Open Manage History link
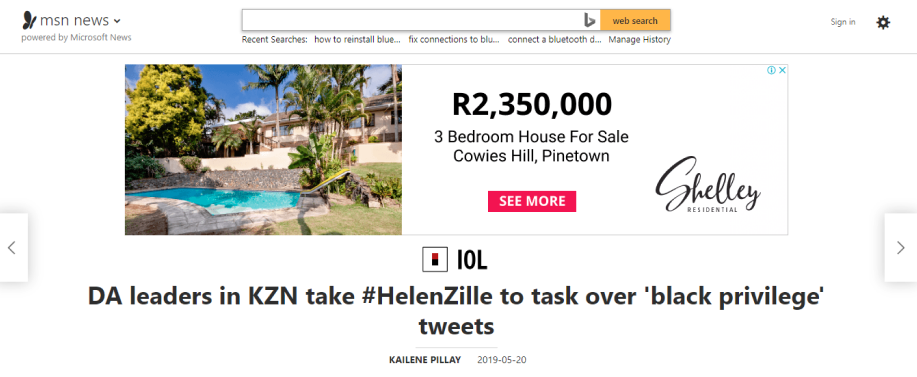Screen dimensions: 917x377 (639, 39)
